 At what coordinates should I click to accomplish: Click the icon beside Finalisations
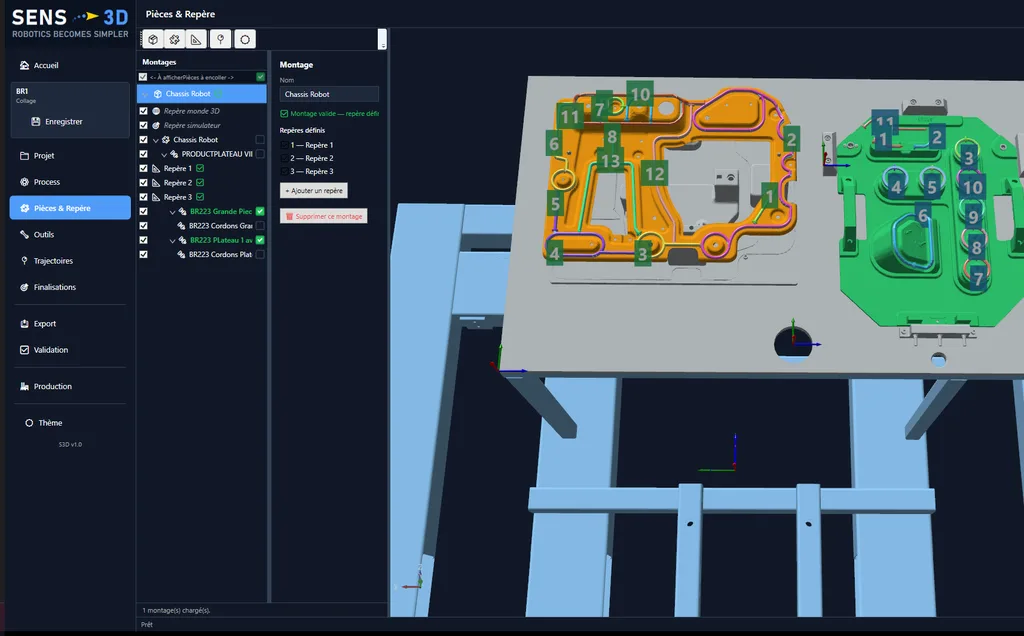pyautogui.click(x=25, y=287)
